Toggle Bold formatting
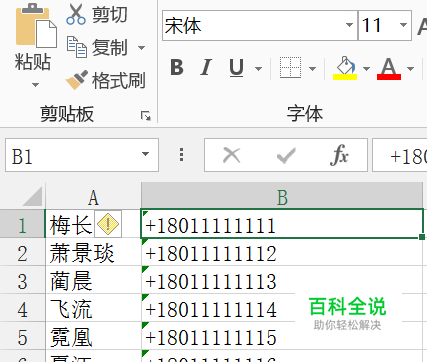The image size is (427, 362). 177,68
